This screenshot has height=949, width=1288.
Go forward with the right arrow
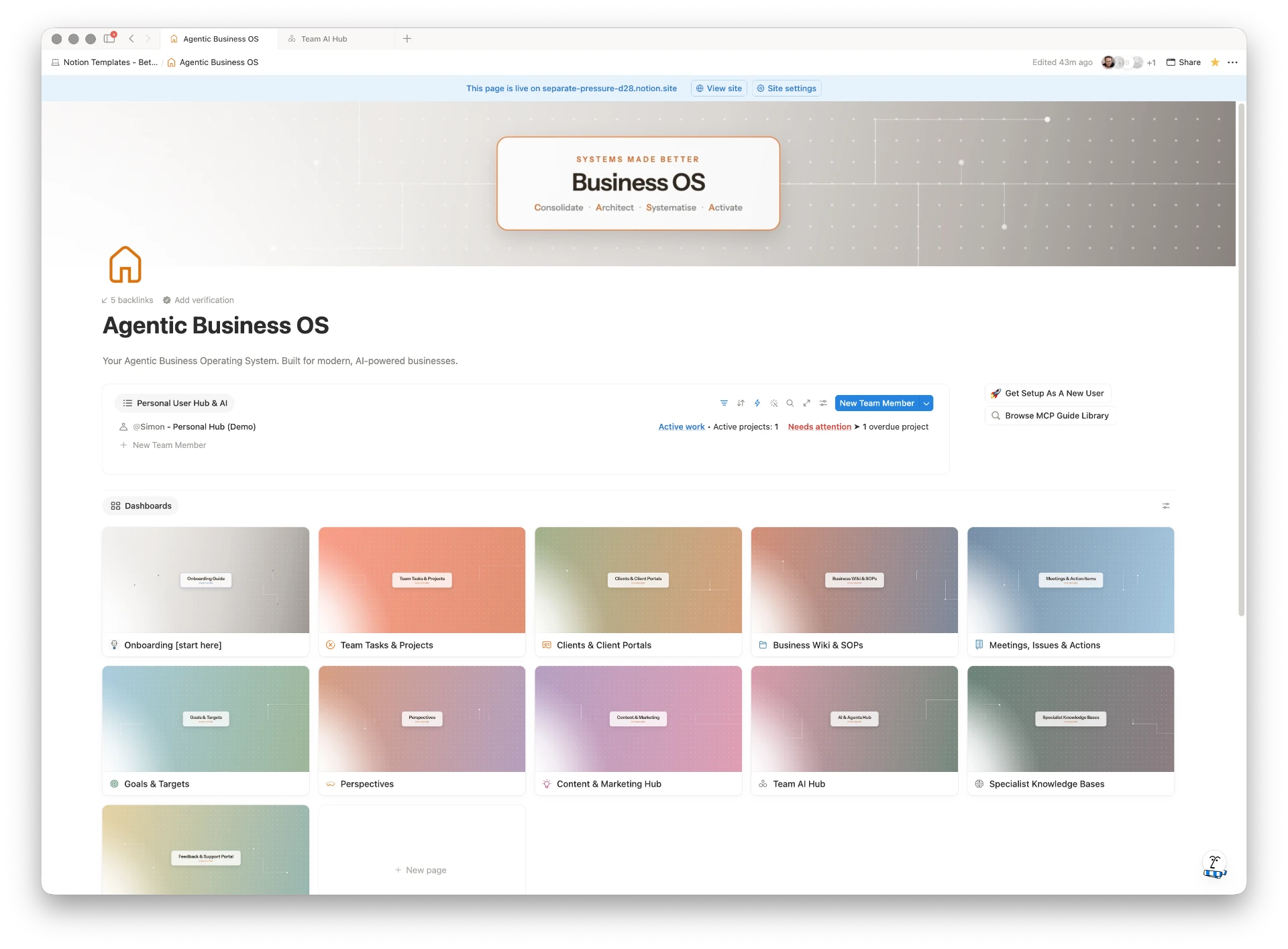pyautogui.click(x=148, y=39)
